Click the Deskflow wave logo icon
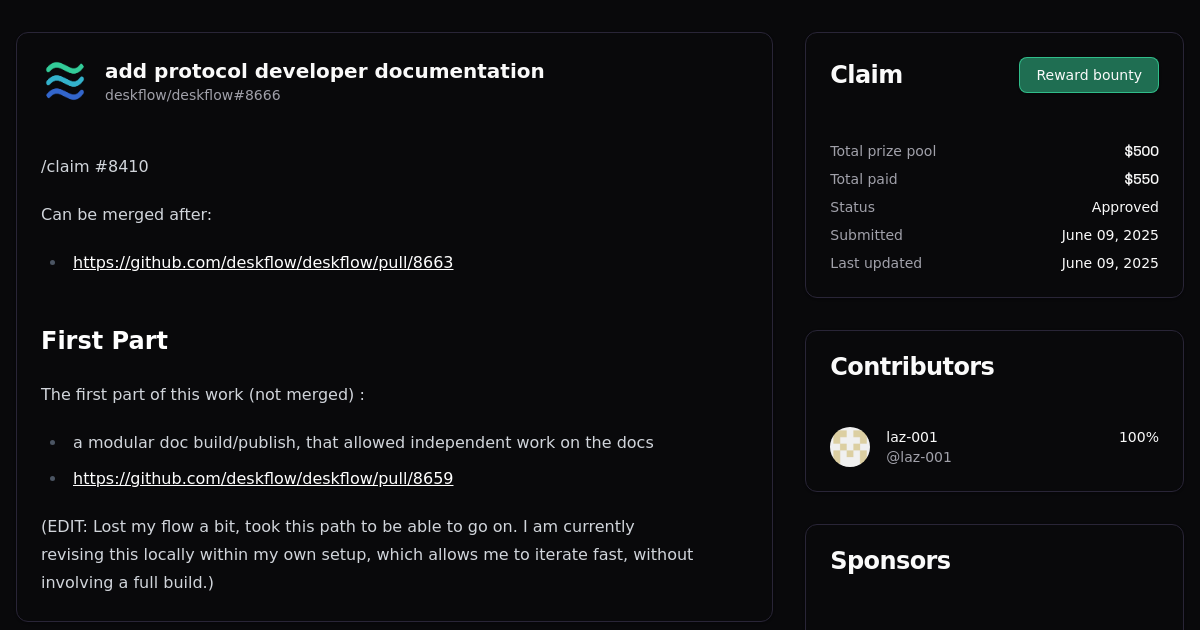The height and width of the screenshot is (630, 1200). coord(64,81)
